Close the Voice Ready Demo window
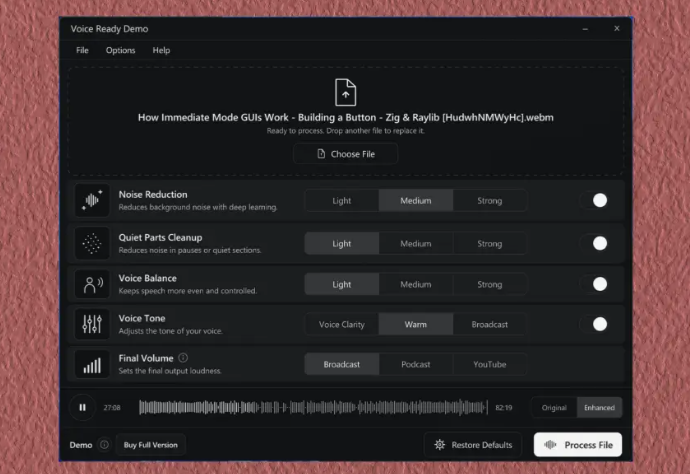Screen dimensions: 690x474 (x=617, y=28)
